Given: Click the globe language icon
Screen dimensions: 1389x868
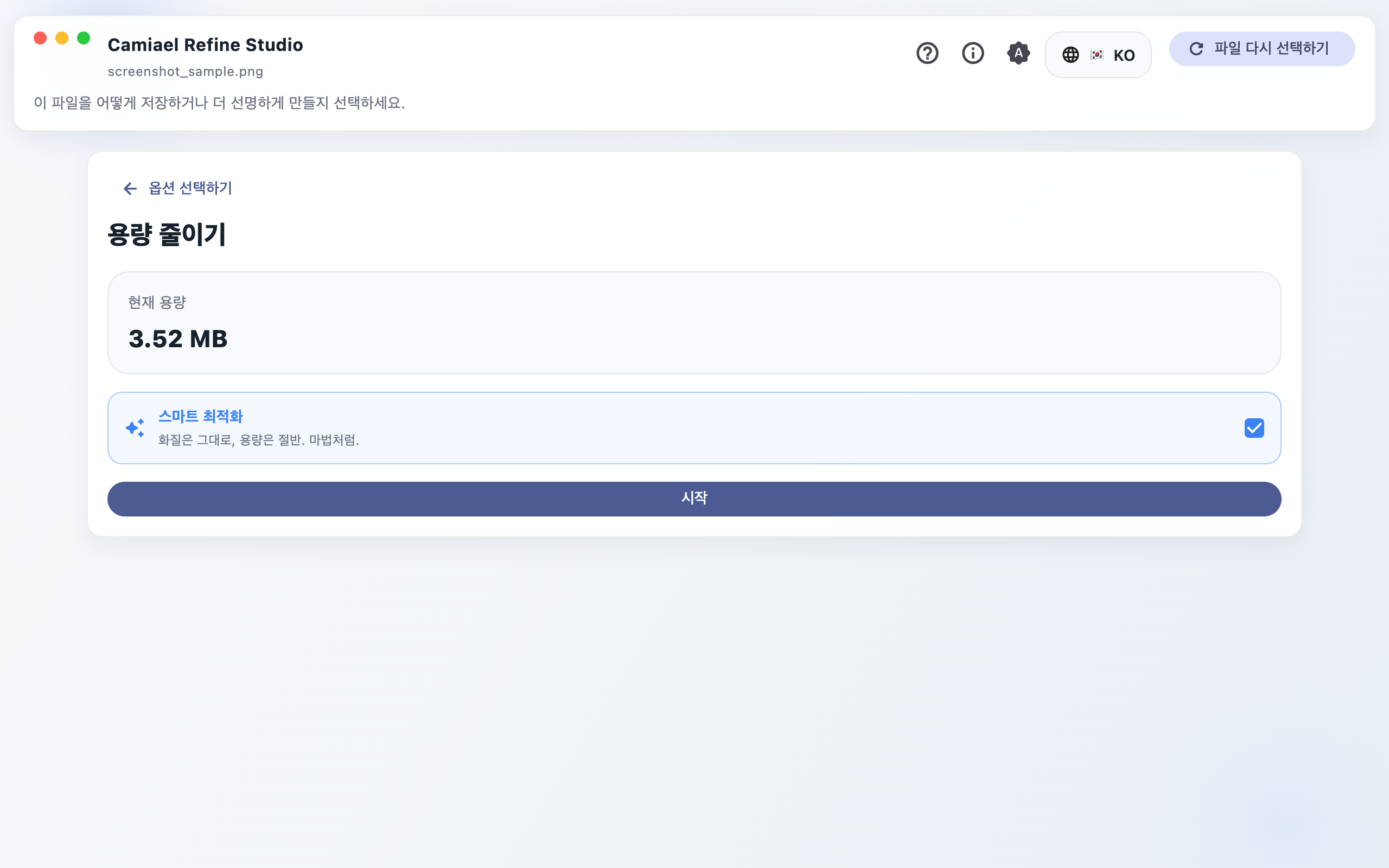Looking at the screenshot, I should [1071, 55].
